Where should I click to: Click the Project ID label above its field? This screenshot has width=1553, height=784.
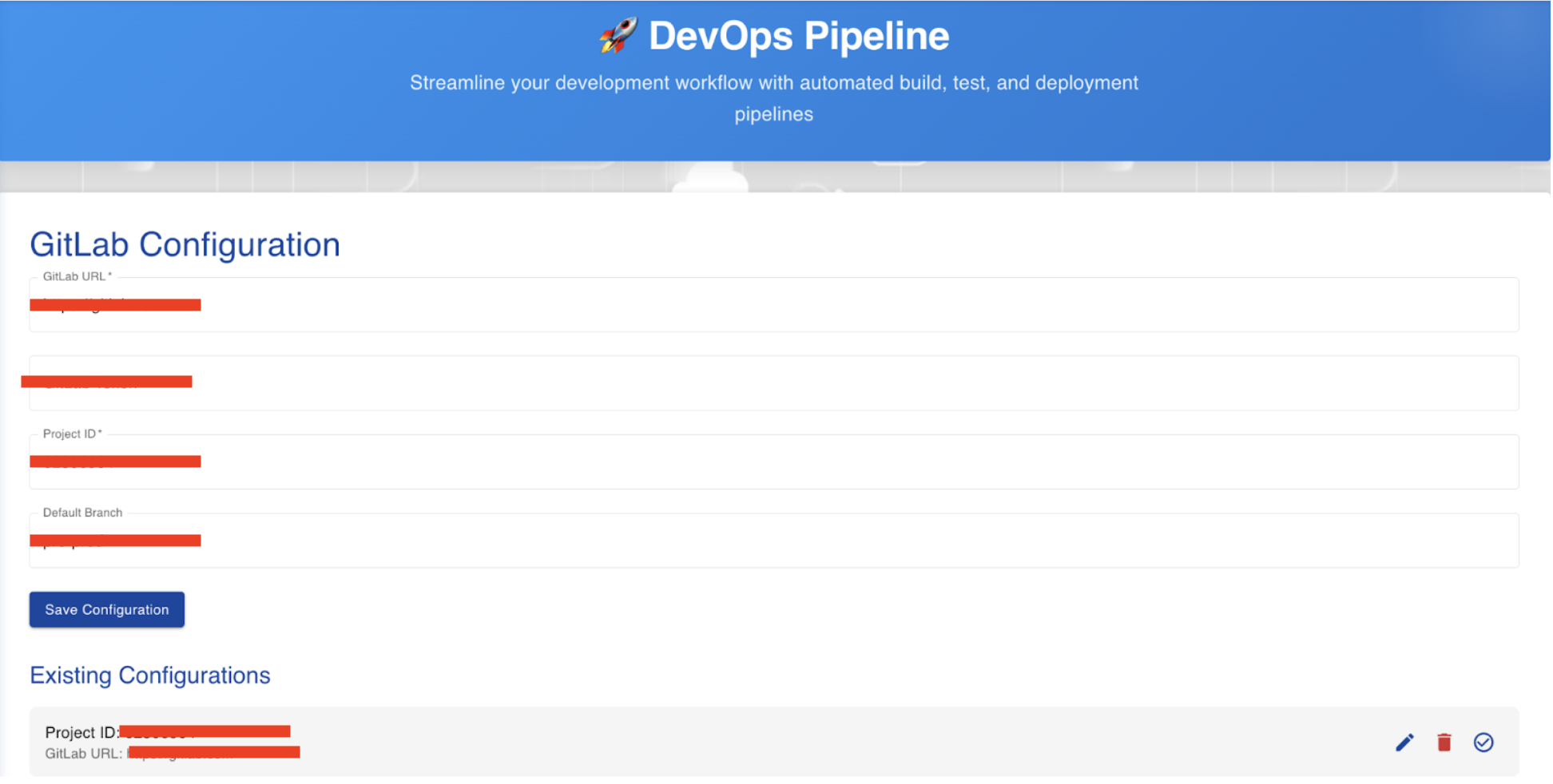tap(72, 434)
